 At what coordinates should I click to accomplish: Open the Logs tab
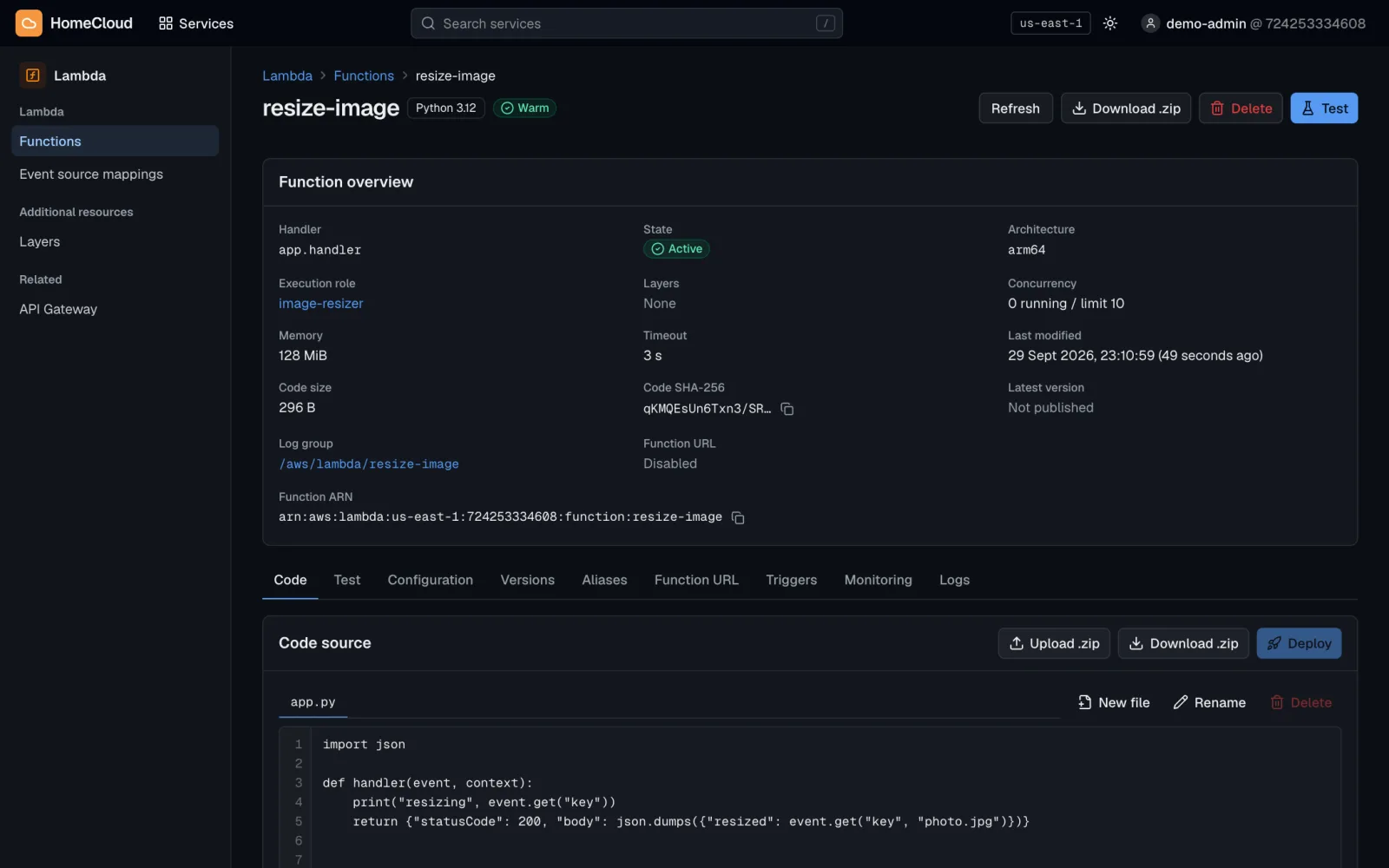[954, 580]
